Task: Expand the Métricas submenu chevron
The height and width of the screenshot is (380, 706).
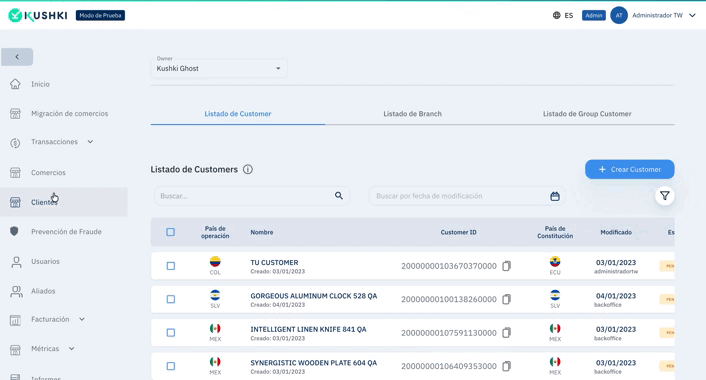Action: [72, 348]
